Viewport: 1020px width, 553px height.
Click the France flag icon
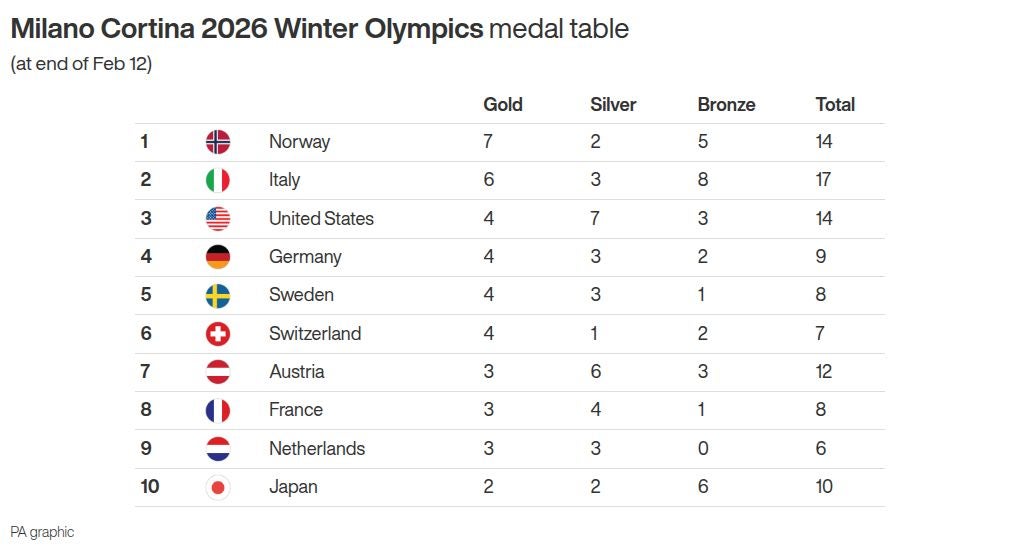pyautogui.click(x=218, y=410)
